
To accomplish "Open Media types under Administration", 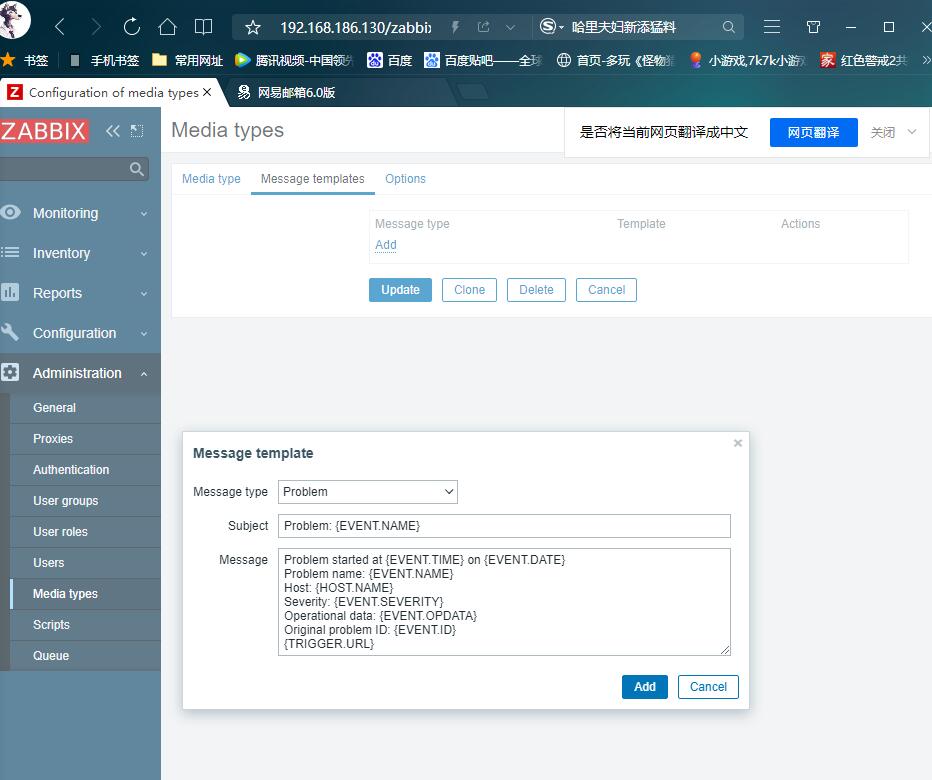I will [85, 593].
